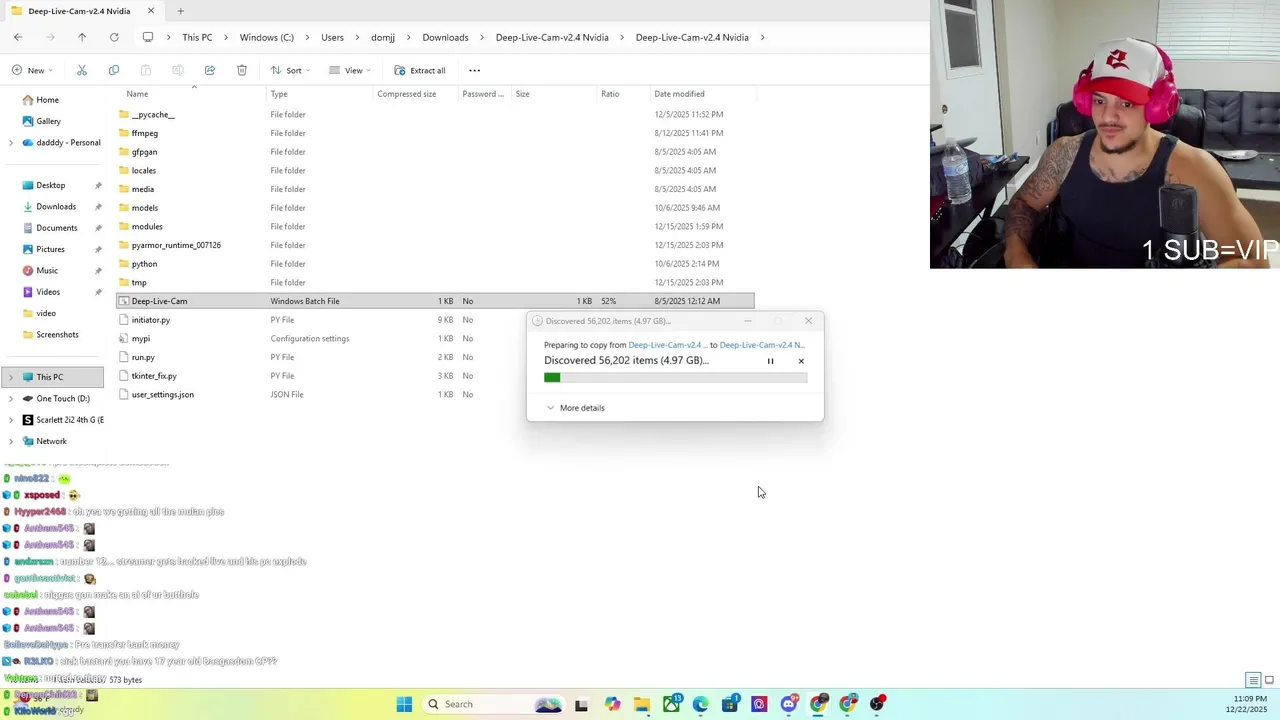Click This PC in address breadcrumb
Image resolution: width=1280 pixels, height=720 pixels.
pyautogui.click(x=197, y=37)
